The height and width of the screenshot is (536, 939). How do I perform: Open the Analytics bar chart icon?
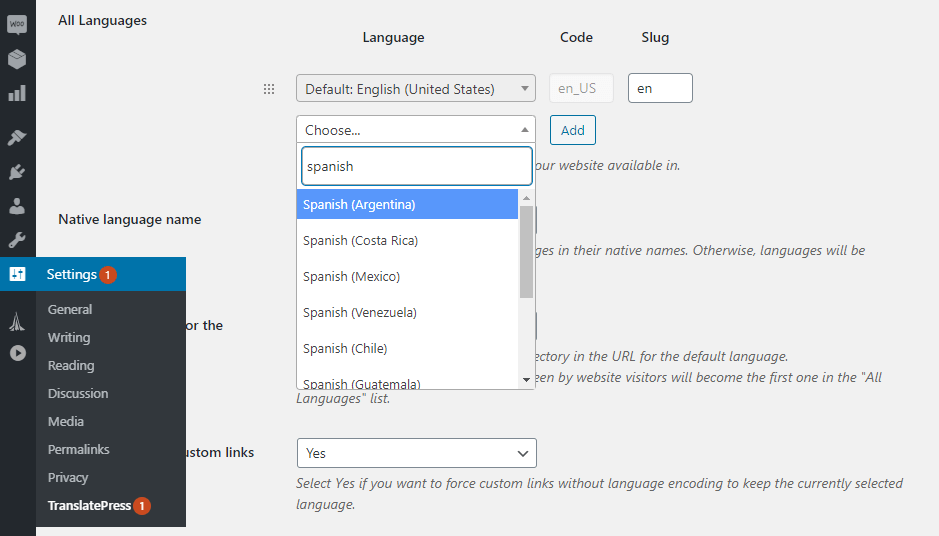point(17,93)
